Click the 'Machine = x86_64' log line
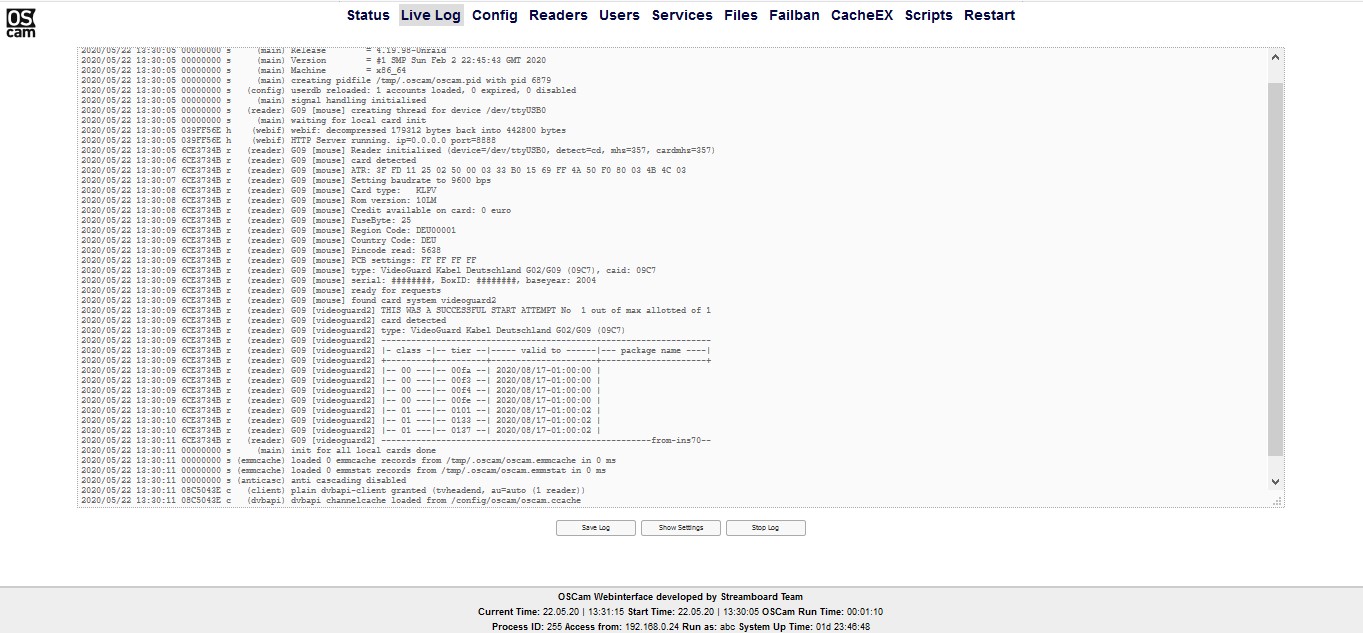The width and height of the screenshot is (1363, 633). click(244, 70)
